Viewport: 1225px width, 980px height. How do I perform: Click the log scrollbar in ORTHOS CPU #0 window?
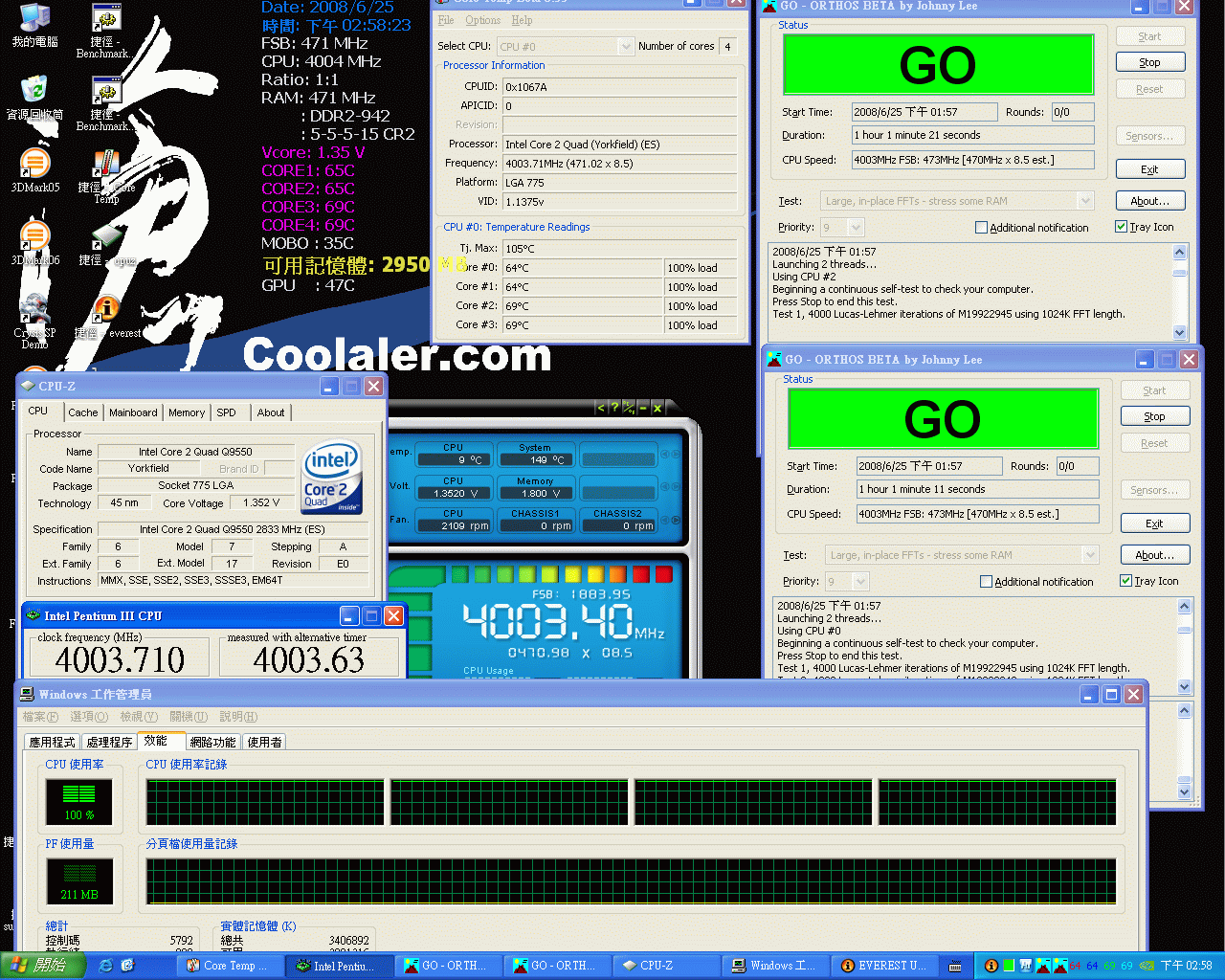point(1184,646)
